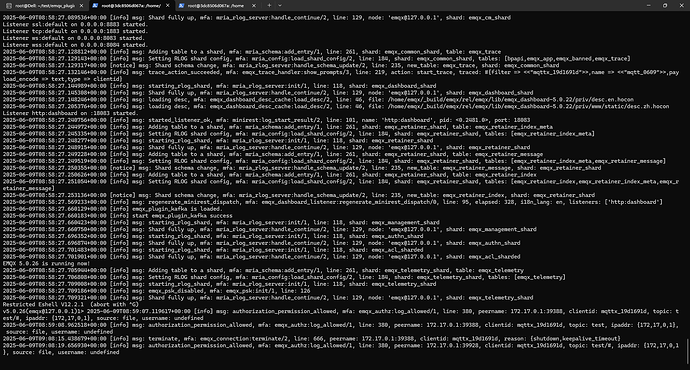Close the root@Dell emqx_plugin tab

(x=81, y=6)
